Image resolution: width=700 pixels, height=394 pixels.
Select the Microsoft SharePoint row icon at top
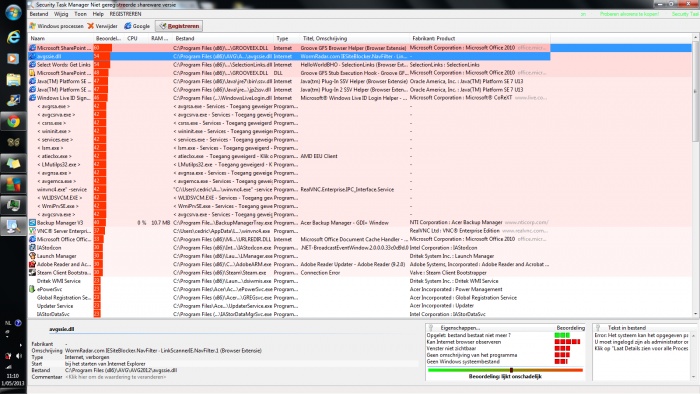32,48
